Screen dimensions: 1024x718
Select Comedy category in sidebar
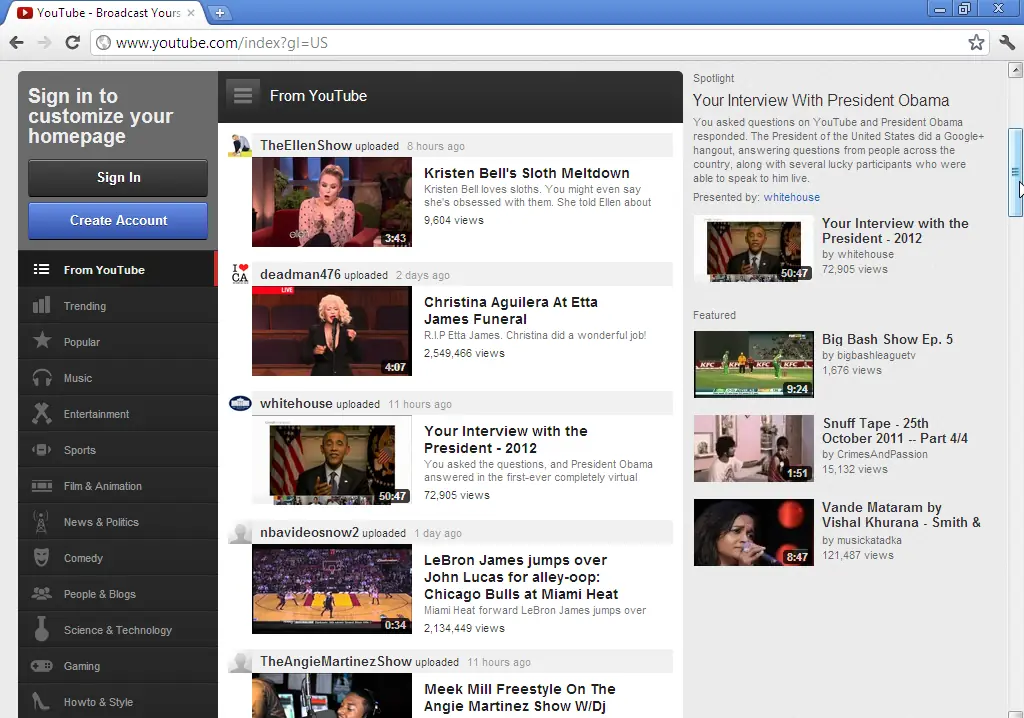click(x=118, y=557)
